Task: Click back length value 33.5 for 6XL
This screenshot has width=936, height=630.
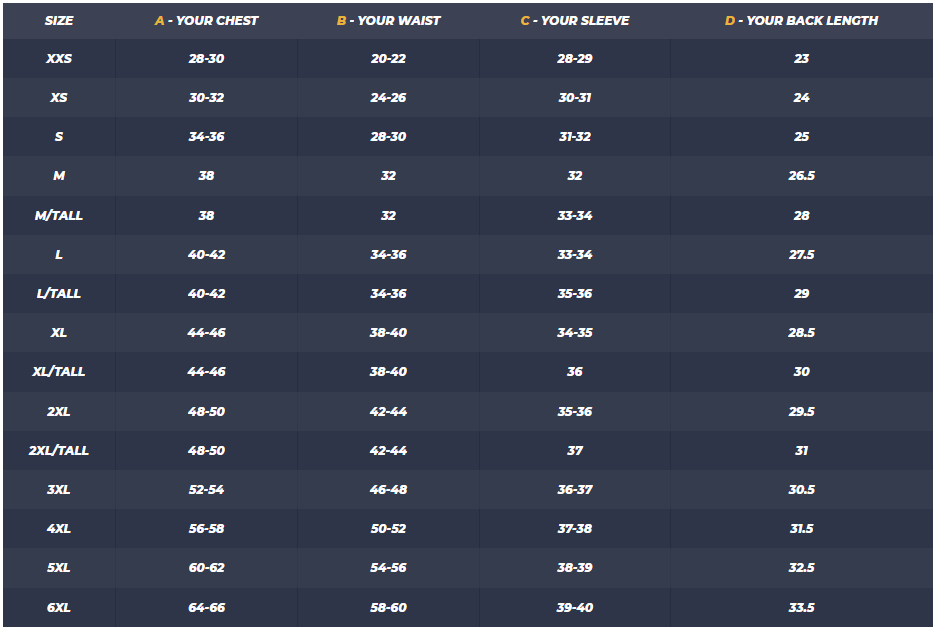Action: 801,608
